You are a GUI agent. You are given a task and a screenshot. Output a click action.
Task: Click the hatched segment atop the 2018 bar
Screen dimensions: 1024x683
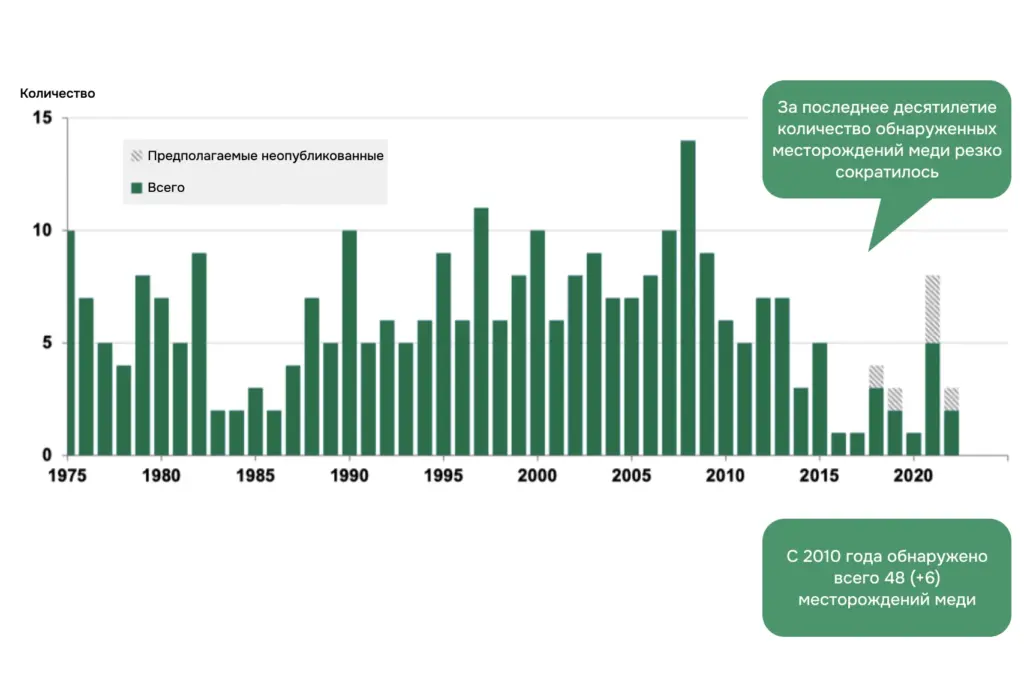click(x=877, y=375)
